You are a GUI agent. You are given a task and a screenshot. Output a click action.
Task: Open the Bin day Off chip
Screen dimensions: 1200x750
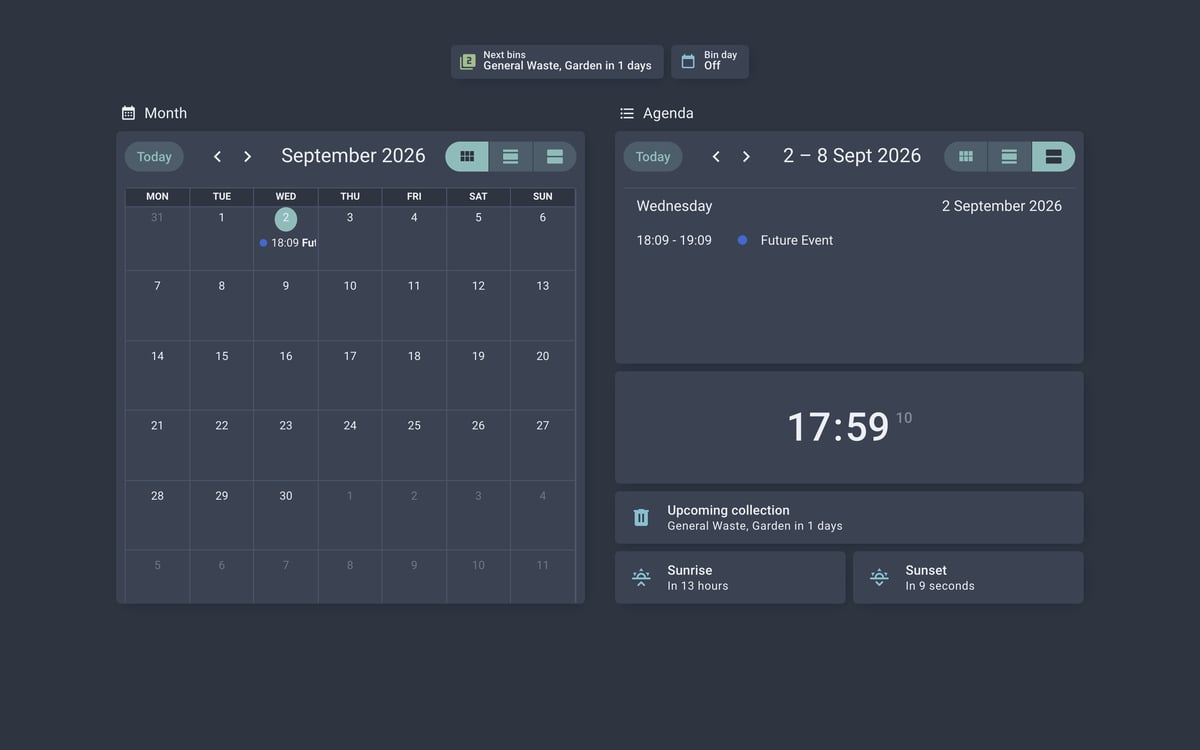tap(710, 62)
